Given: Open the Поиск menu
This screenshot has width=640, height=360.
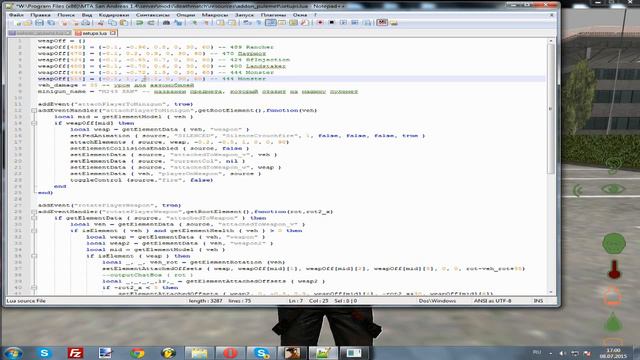Looking at the screenshot, I should (x=66, y=15).
